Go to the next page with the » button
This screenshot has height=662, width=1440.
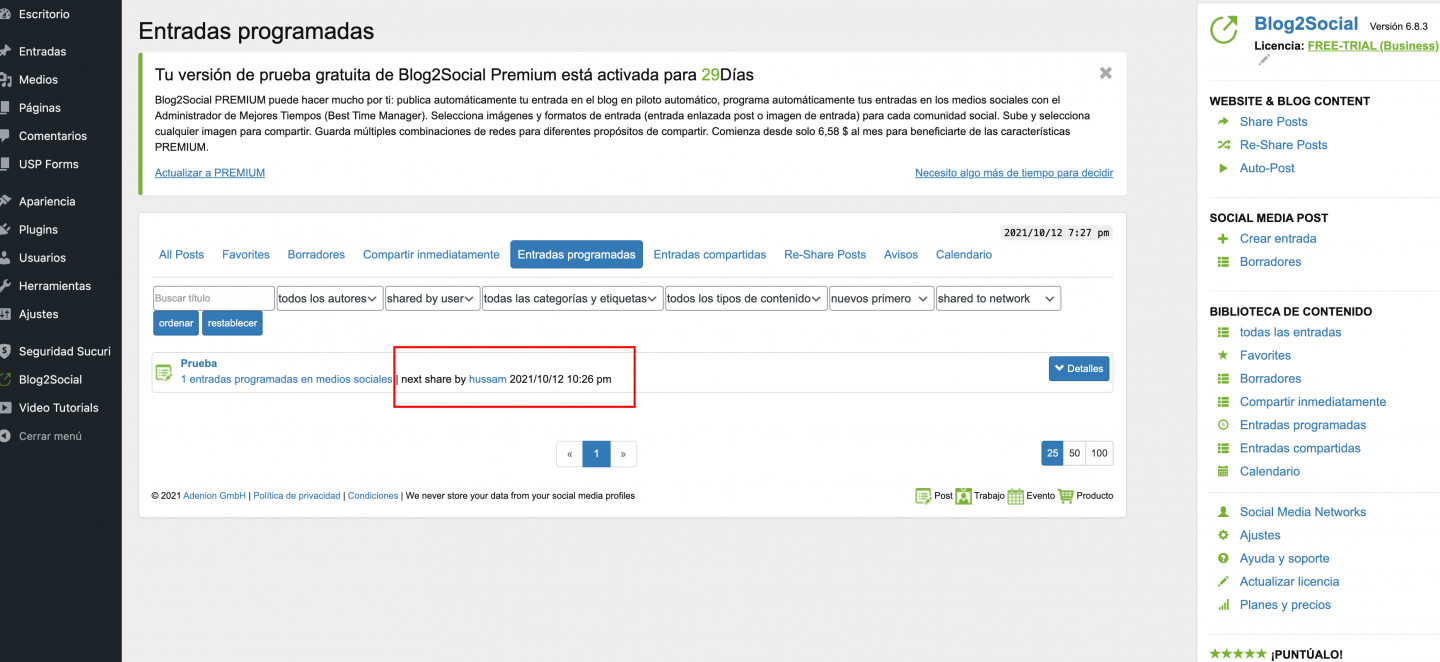click(x=623, y=454)
